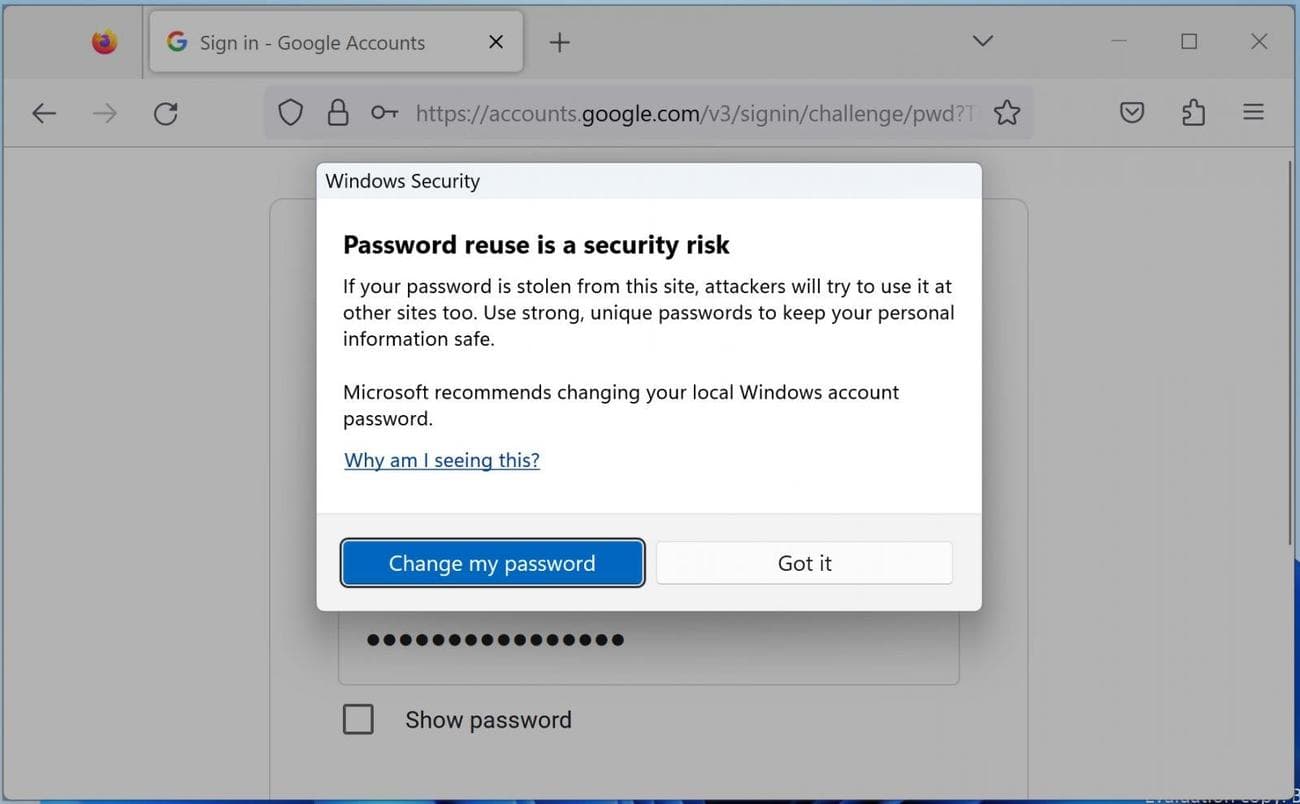1300x804 pixels.
Task: Open the Firefox hamburger menu
Action: tap(1252, 112)
